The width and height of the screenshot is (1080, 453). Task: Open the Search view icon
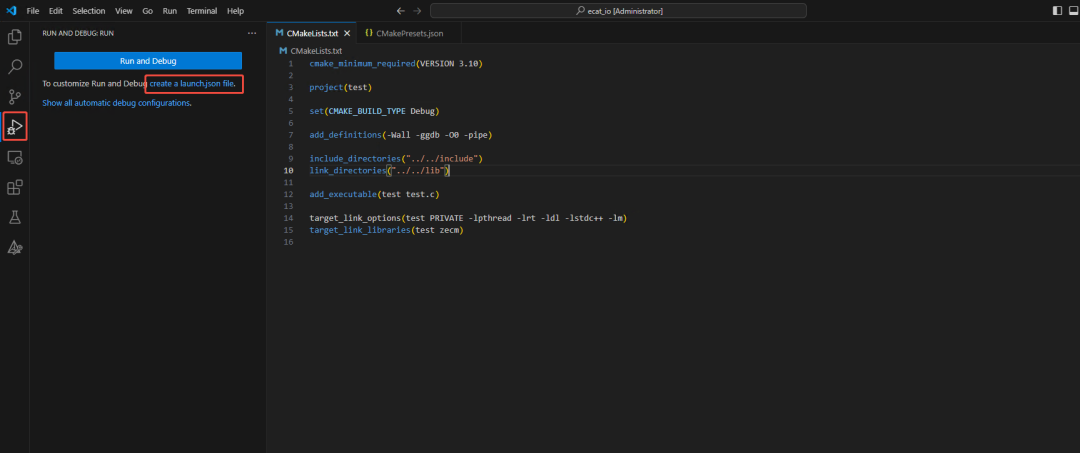pos(14,67)
